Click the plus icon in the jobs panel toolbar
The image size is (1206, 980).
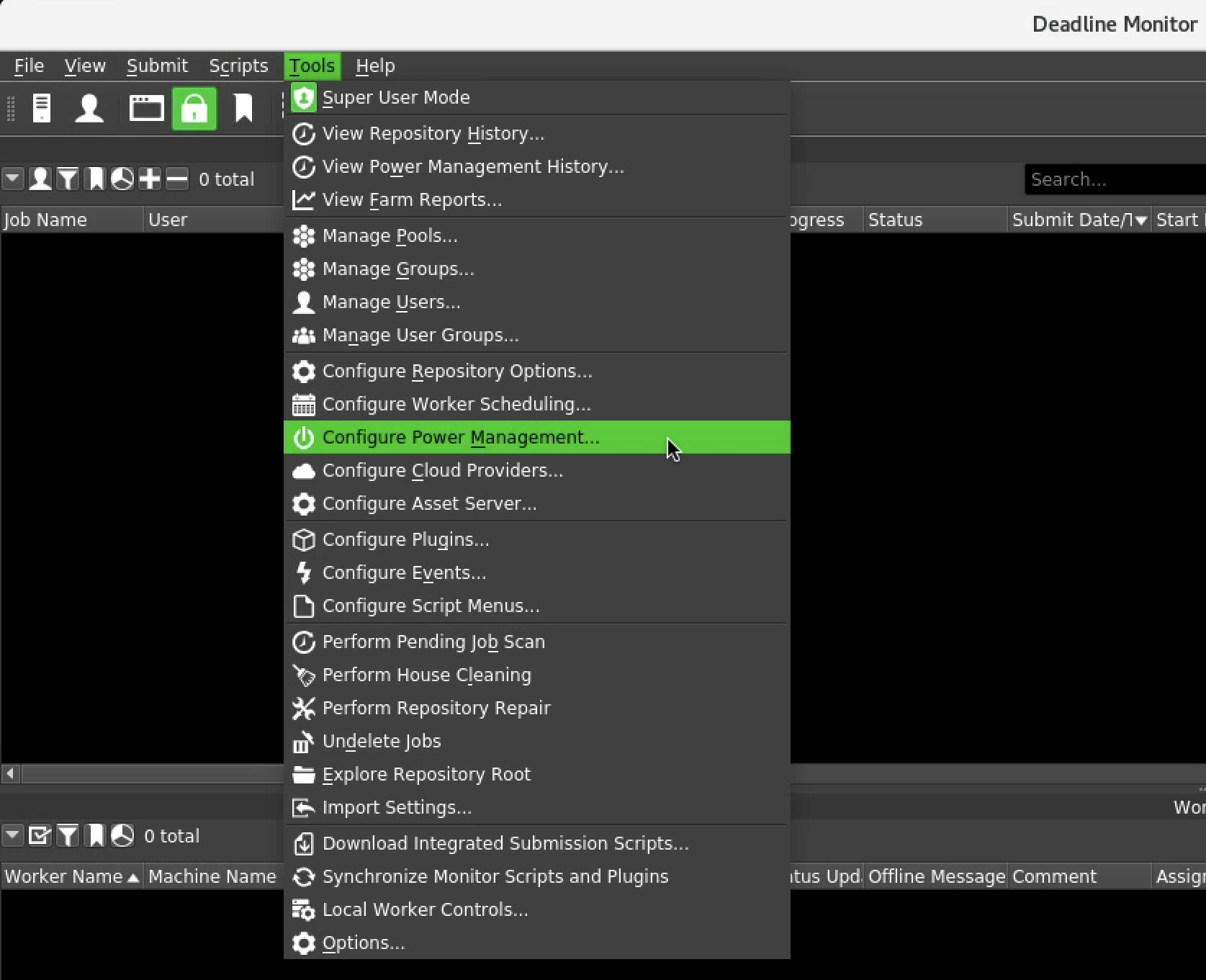click(149, 179)
